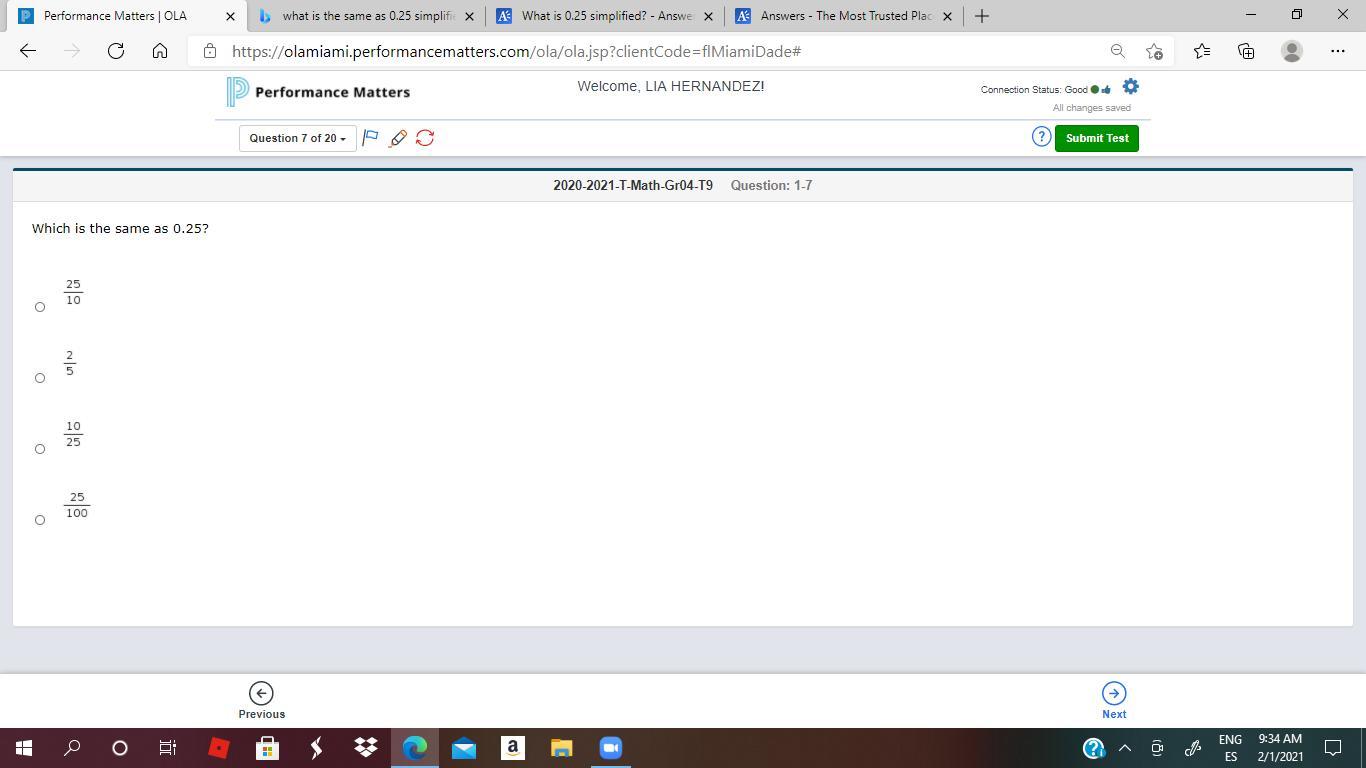Switch to the Bing search results tab
Screen dimensions: 1366x768
pos(367,16)
